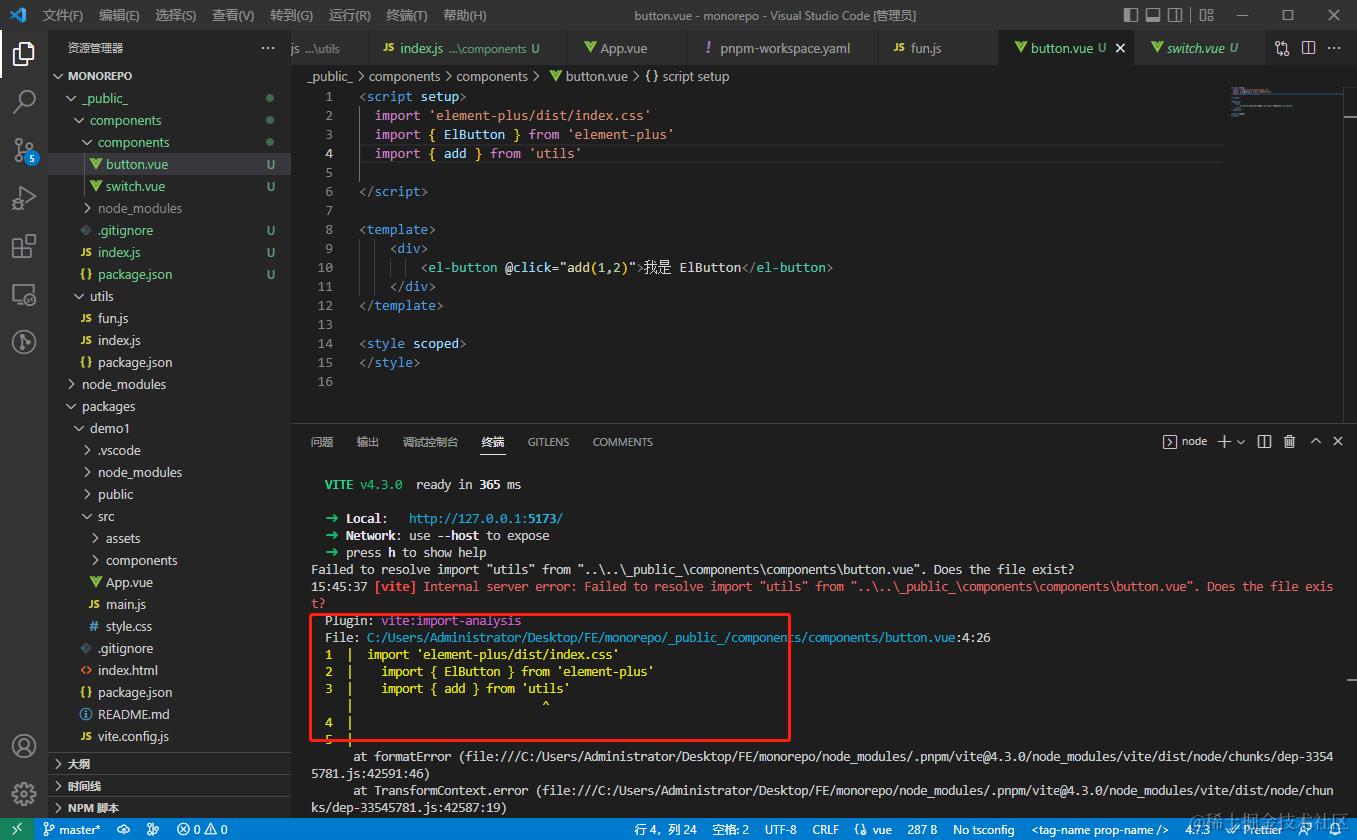This screenshot has height=840, width=1357.
Task: Click the Accounts icon in activity bar
Action: tap(24, 746)
